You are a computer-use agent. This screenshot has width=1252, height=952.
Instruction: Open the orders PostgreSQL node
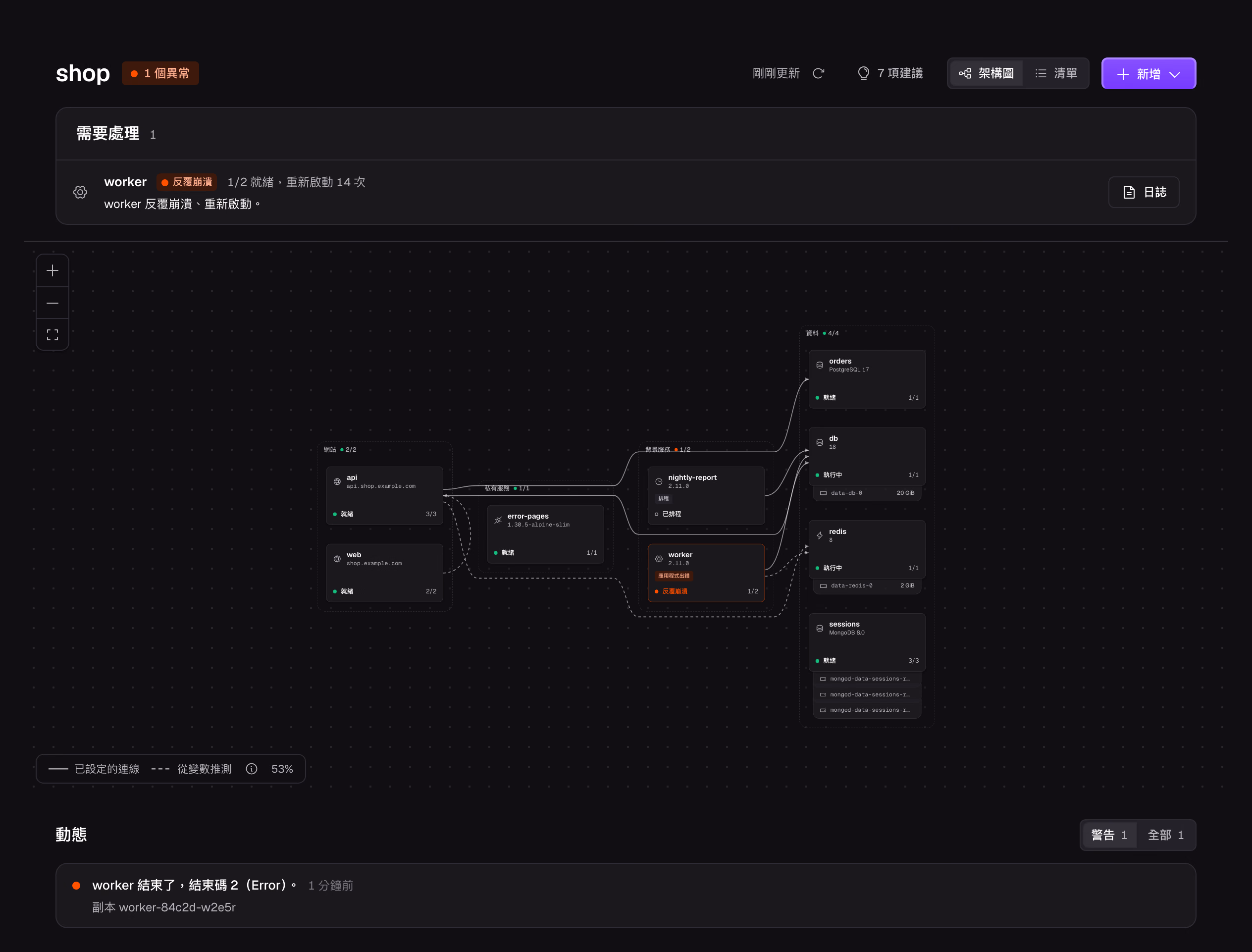867,379
